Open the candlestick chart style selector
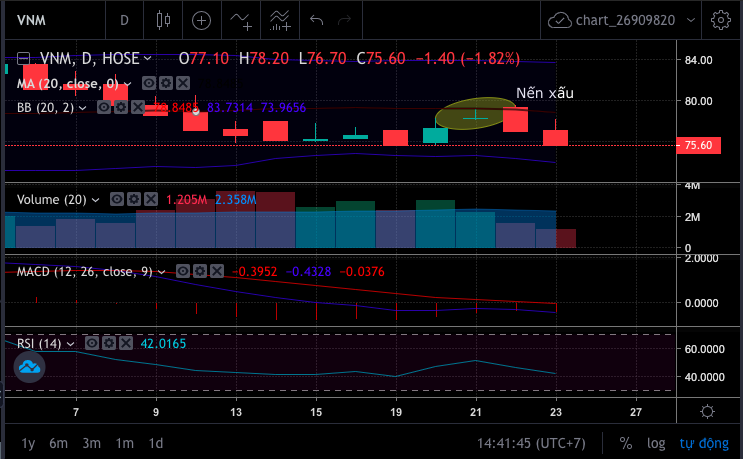This screenshot has height=459, width=743. click(x=163, y=20)
